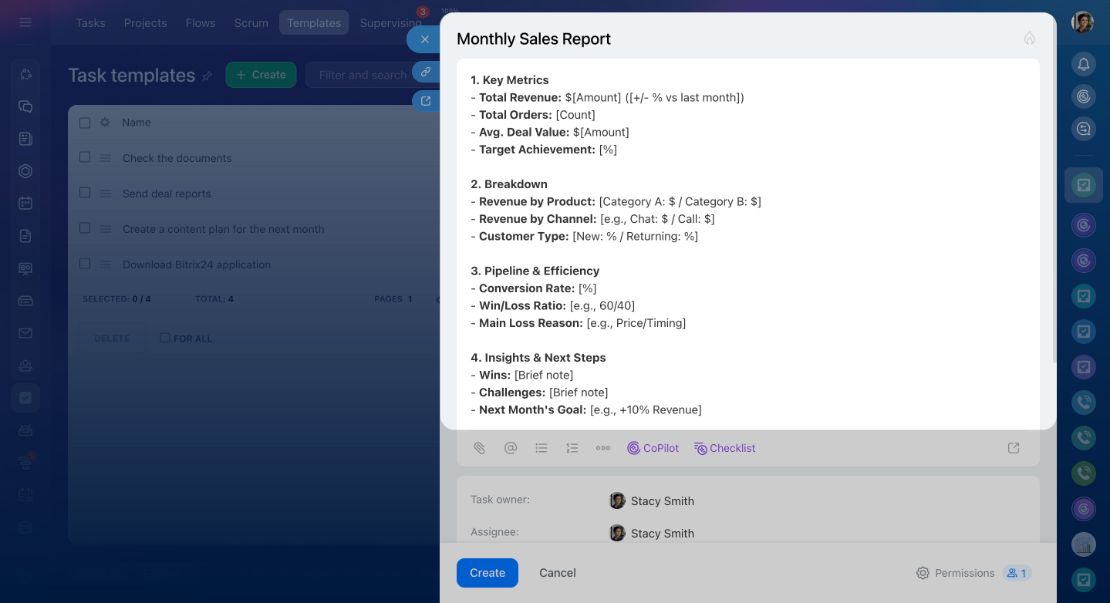This screenshot has width=1110, height=603.
Task: Open Permissions settings
Action: pos(955,573)
